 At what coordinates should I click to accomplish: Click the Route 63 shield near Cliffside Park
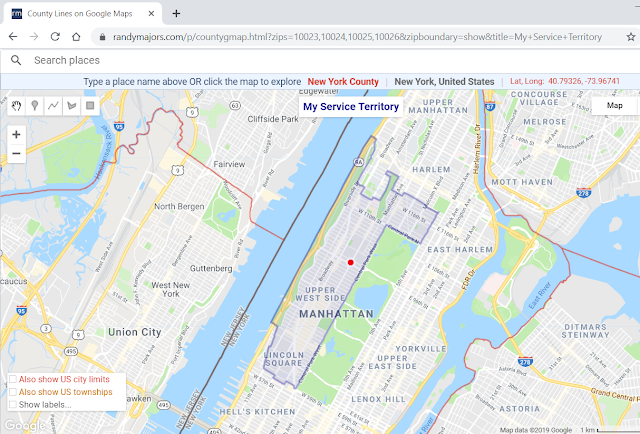[235, 105]
